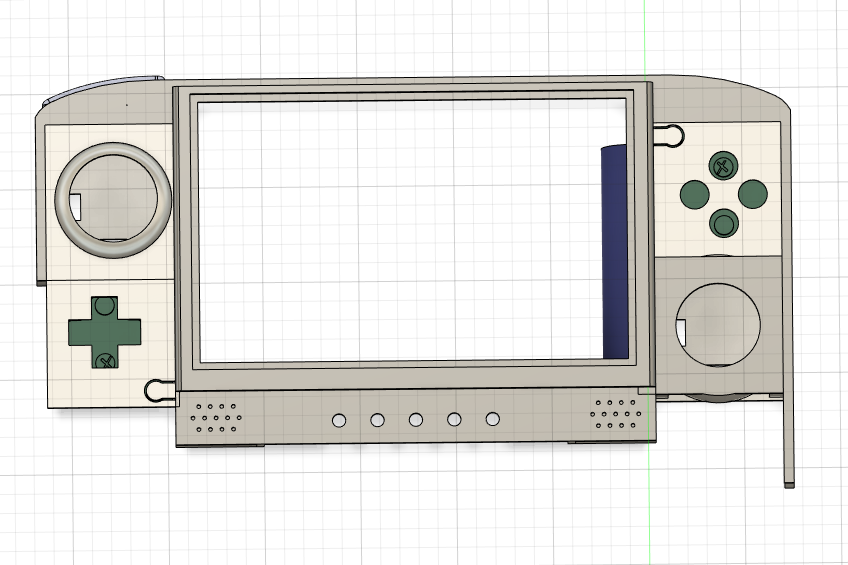Image resolution: width=848 pixels, height=565 pixels.
Task: Select the blue cylinder inside the screen opening
Action: [x=615, y=252]
